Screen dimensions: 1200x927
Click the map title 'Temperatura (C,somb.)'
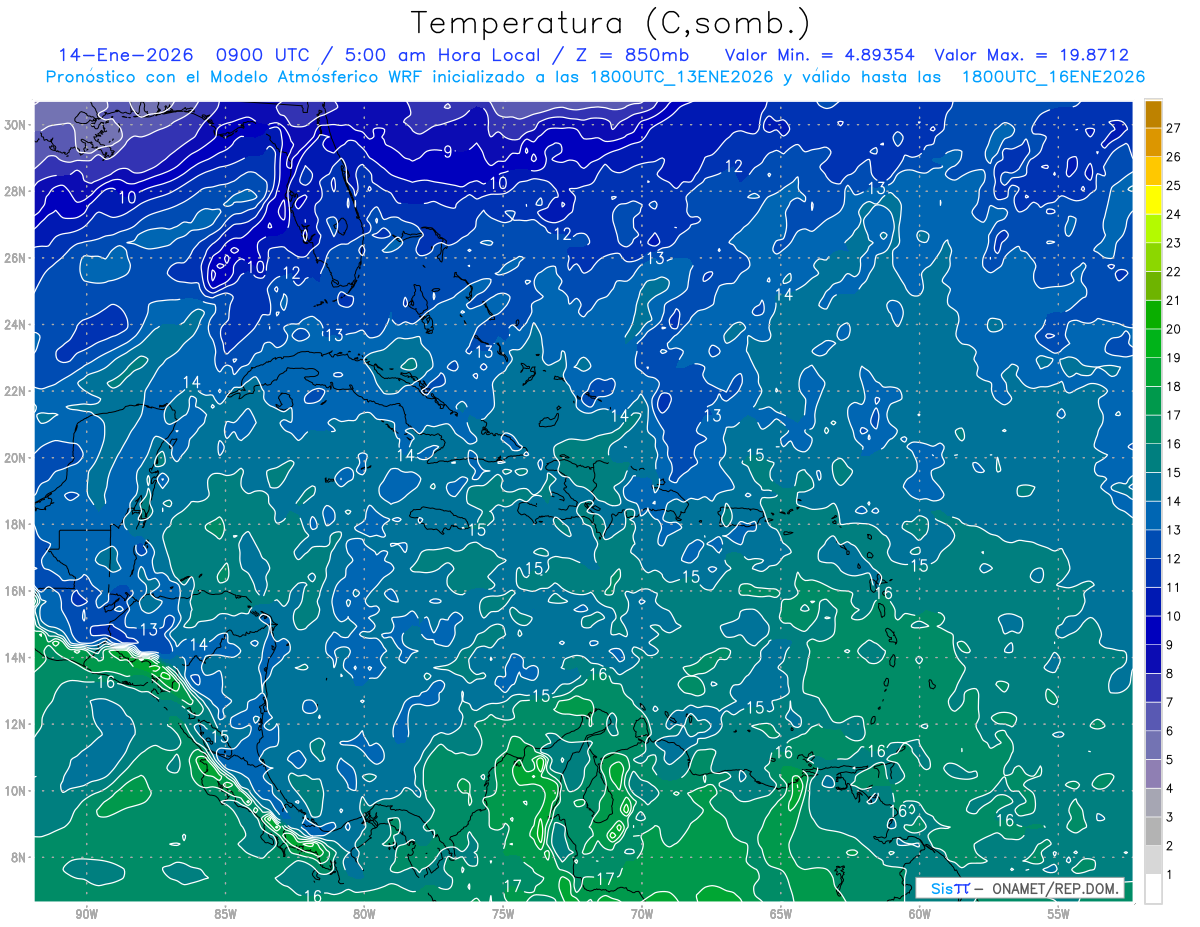coord(610,22)
